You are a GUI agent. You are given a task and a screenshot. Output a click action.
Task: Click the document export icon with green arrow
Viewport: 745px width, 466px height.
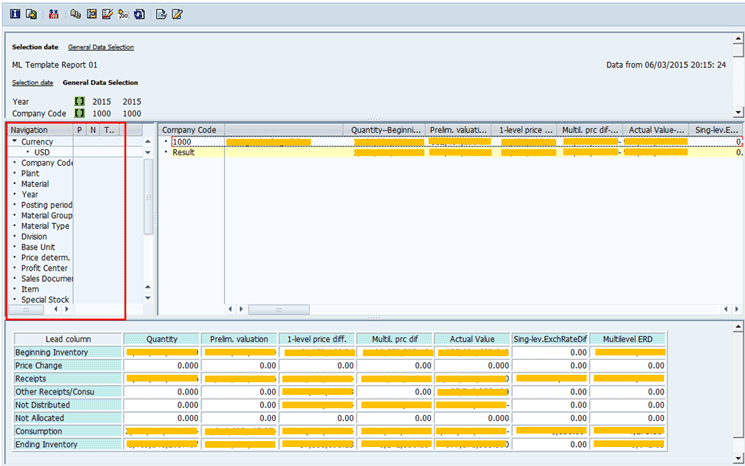tap(31, 14)
